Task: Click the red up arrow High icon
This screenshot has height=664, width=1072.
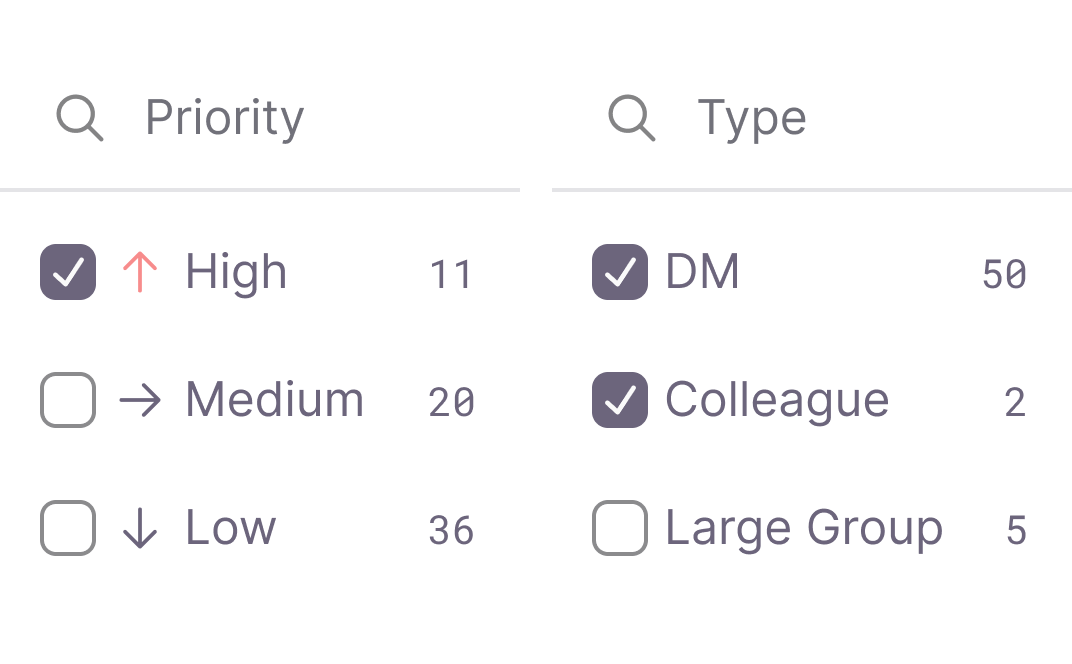Action: (140, 272)
